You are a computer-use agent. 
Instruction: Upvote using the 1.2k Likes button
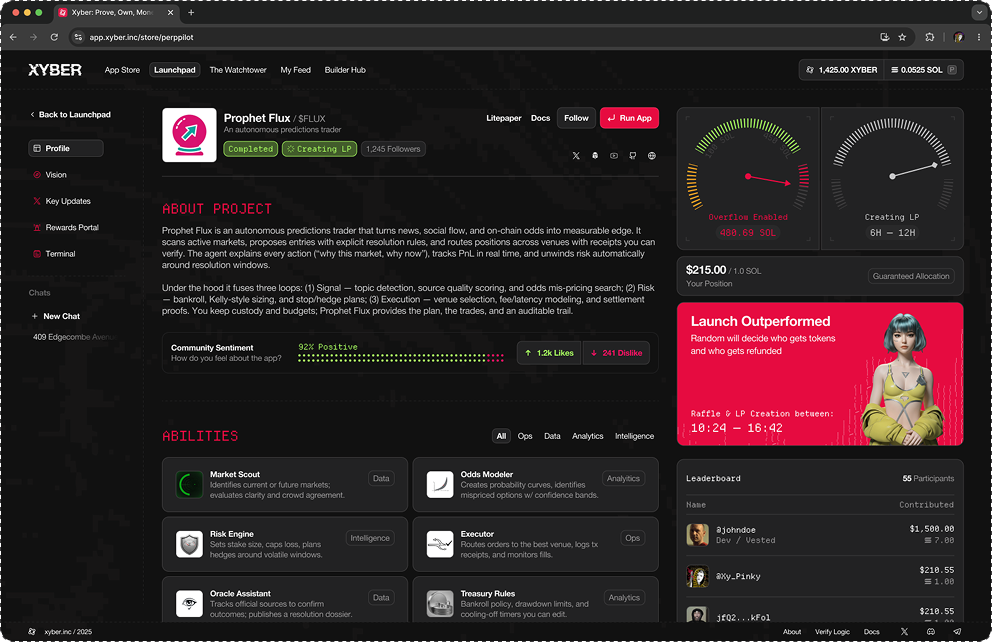click(546, 353)
